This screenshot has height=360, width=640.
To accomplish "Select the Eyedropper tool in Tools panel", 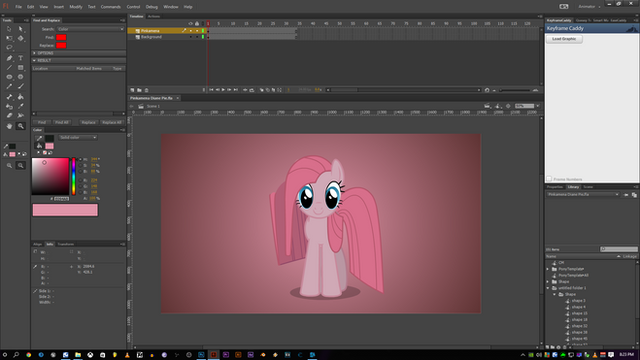I will point(20,106).
